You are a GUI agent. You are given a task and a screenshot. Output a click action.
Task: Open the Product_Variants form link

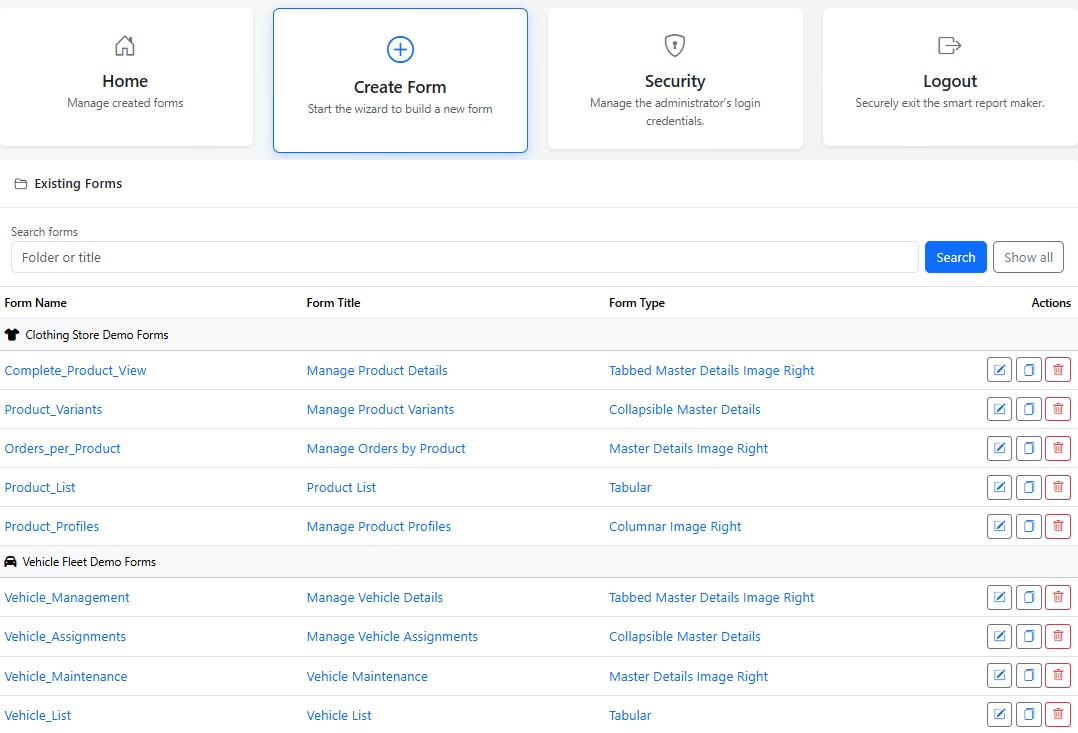coord(53,410)
